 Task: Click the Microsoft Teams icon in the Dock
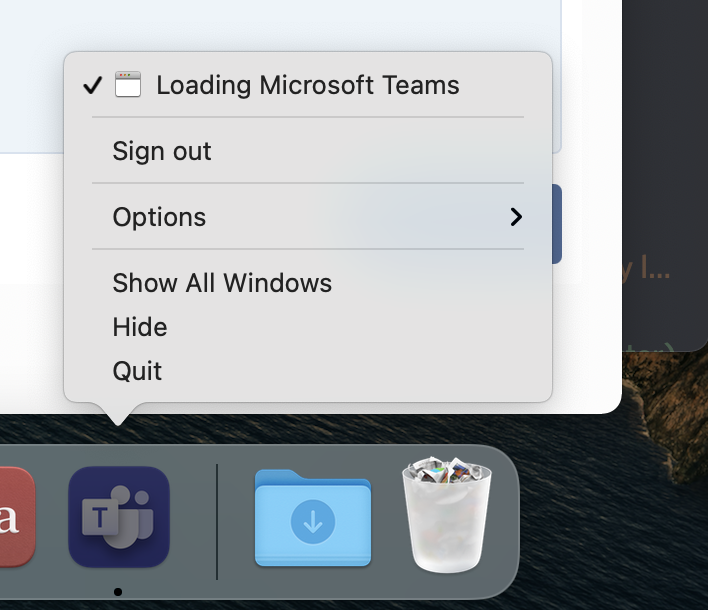coord(119,517)
